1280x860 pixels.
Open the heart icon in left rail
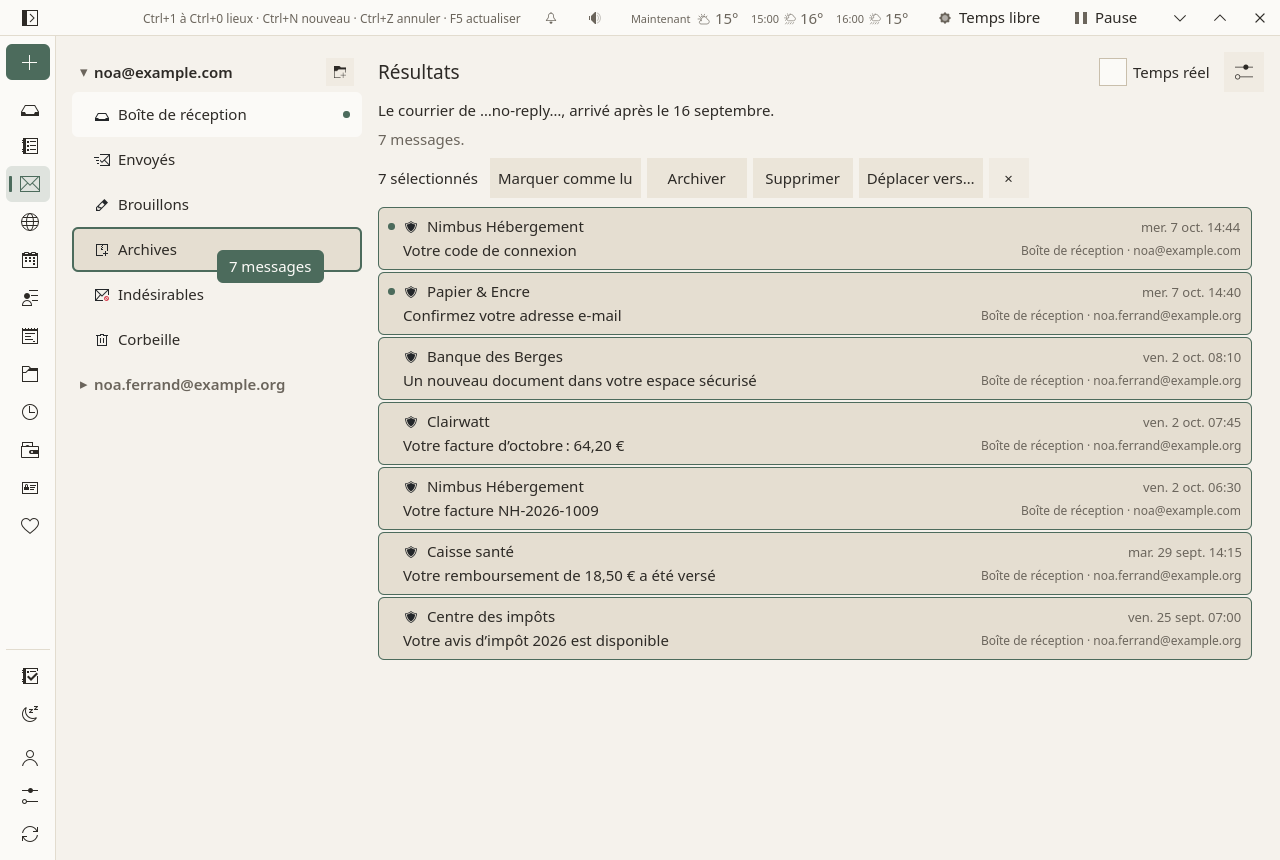coord(30,526)
